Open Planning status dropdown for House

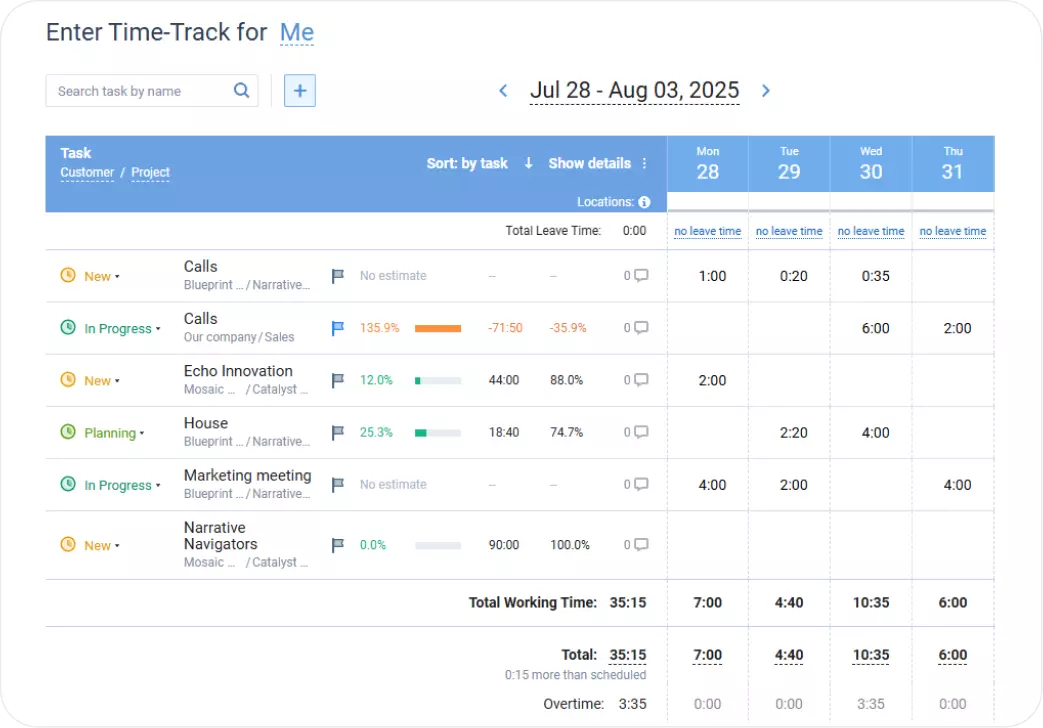114,433
